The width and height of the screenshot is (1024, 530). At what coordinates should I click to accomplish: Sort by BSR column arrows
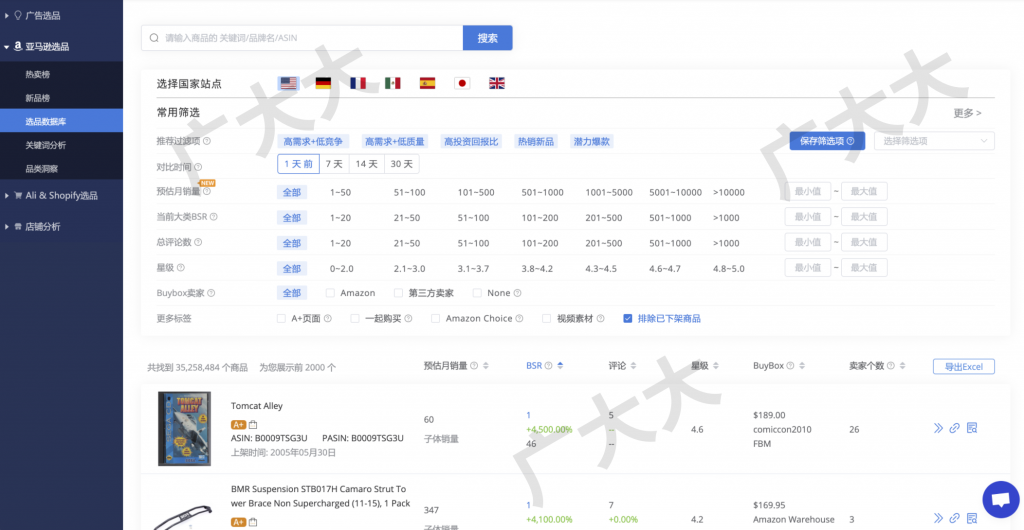(x=560, y=366)
